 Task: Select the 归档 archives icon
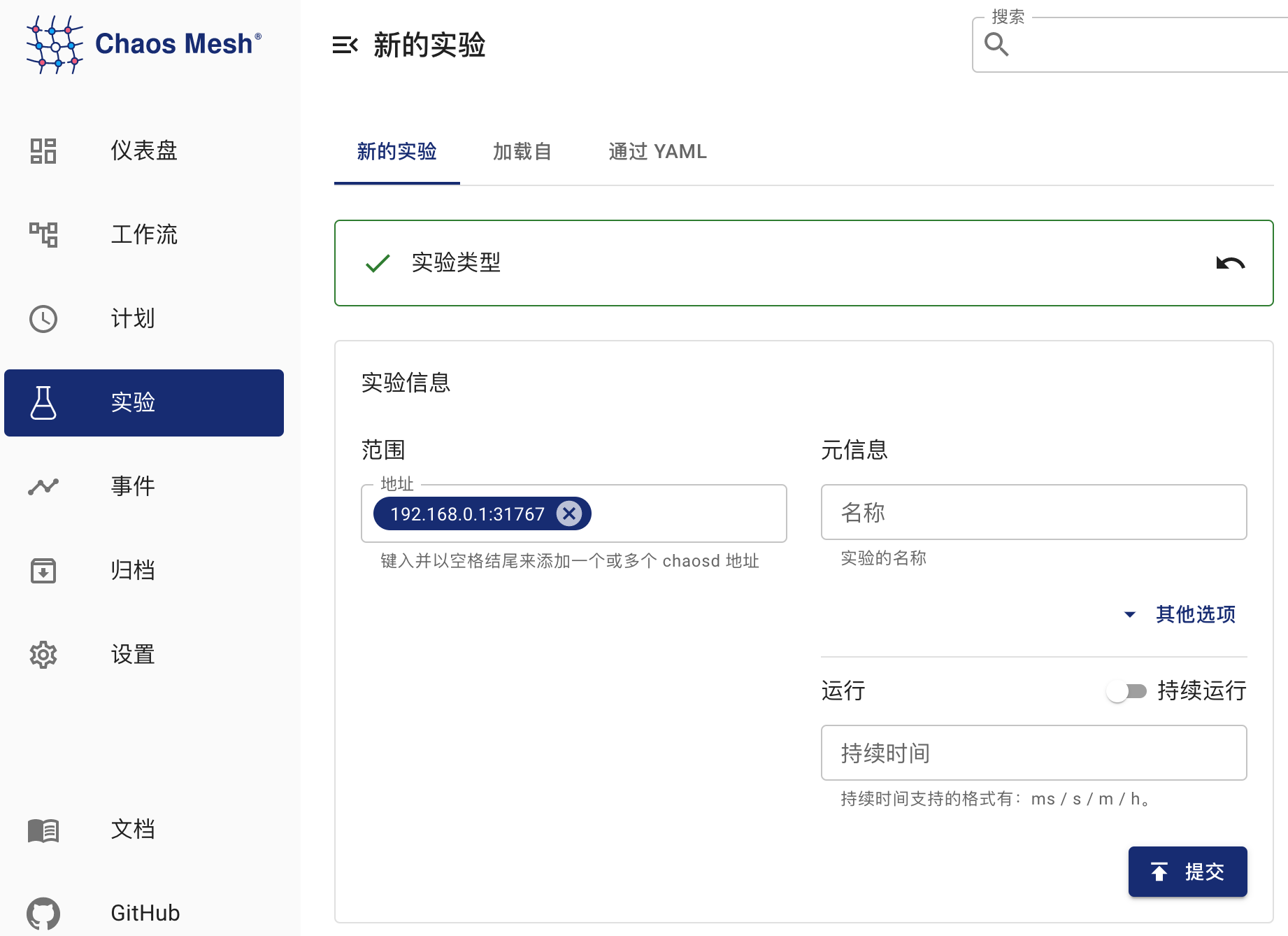[x=43, y=570]
